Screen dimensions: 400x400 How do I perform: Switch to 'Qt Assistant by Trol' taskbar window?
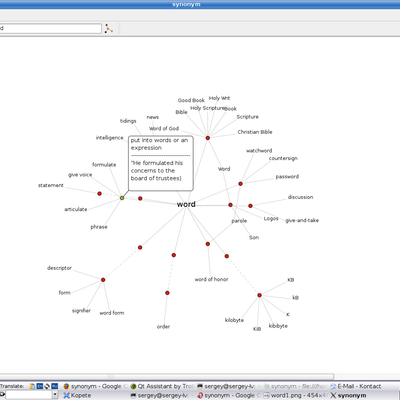(162, 386)
